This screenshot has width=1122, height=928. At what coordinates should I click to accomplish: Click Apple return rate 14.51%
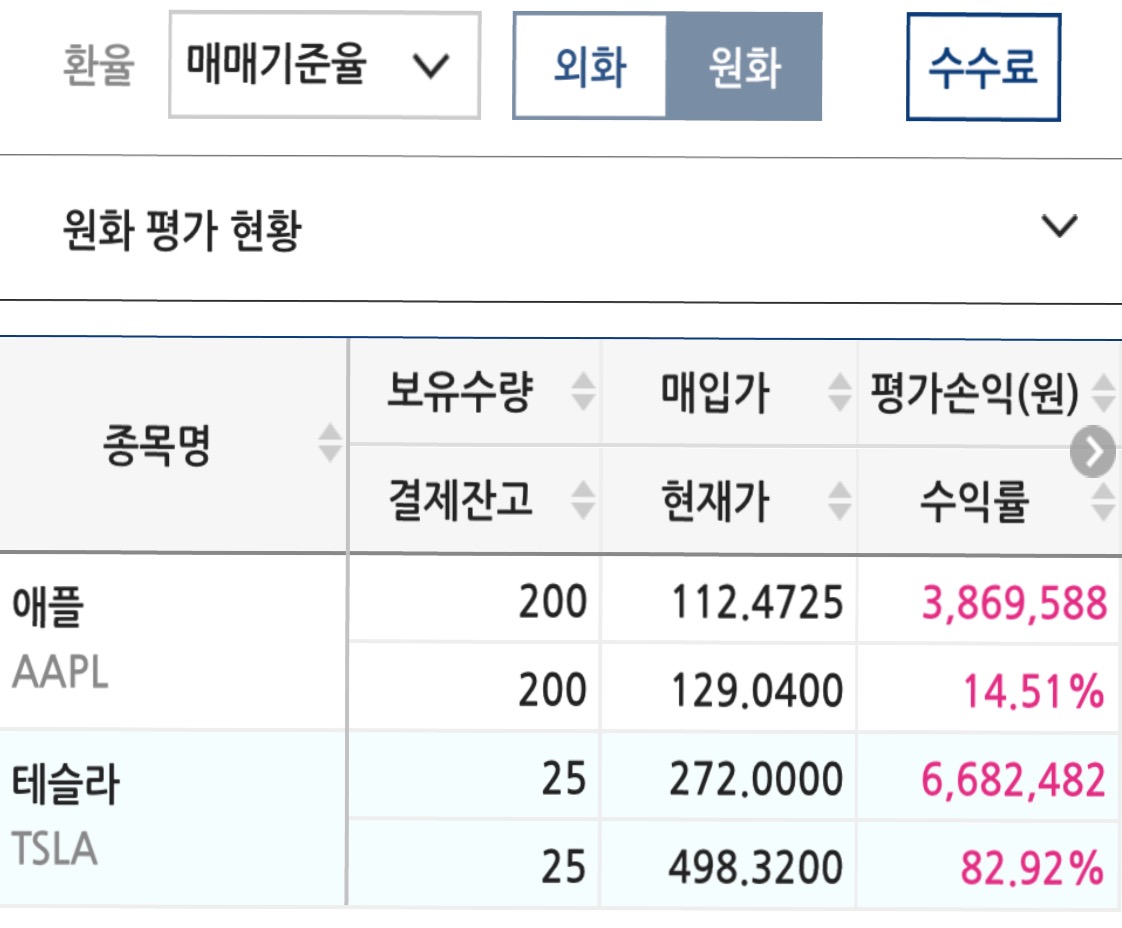[x=1034, y=691]
